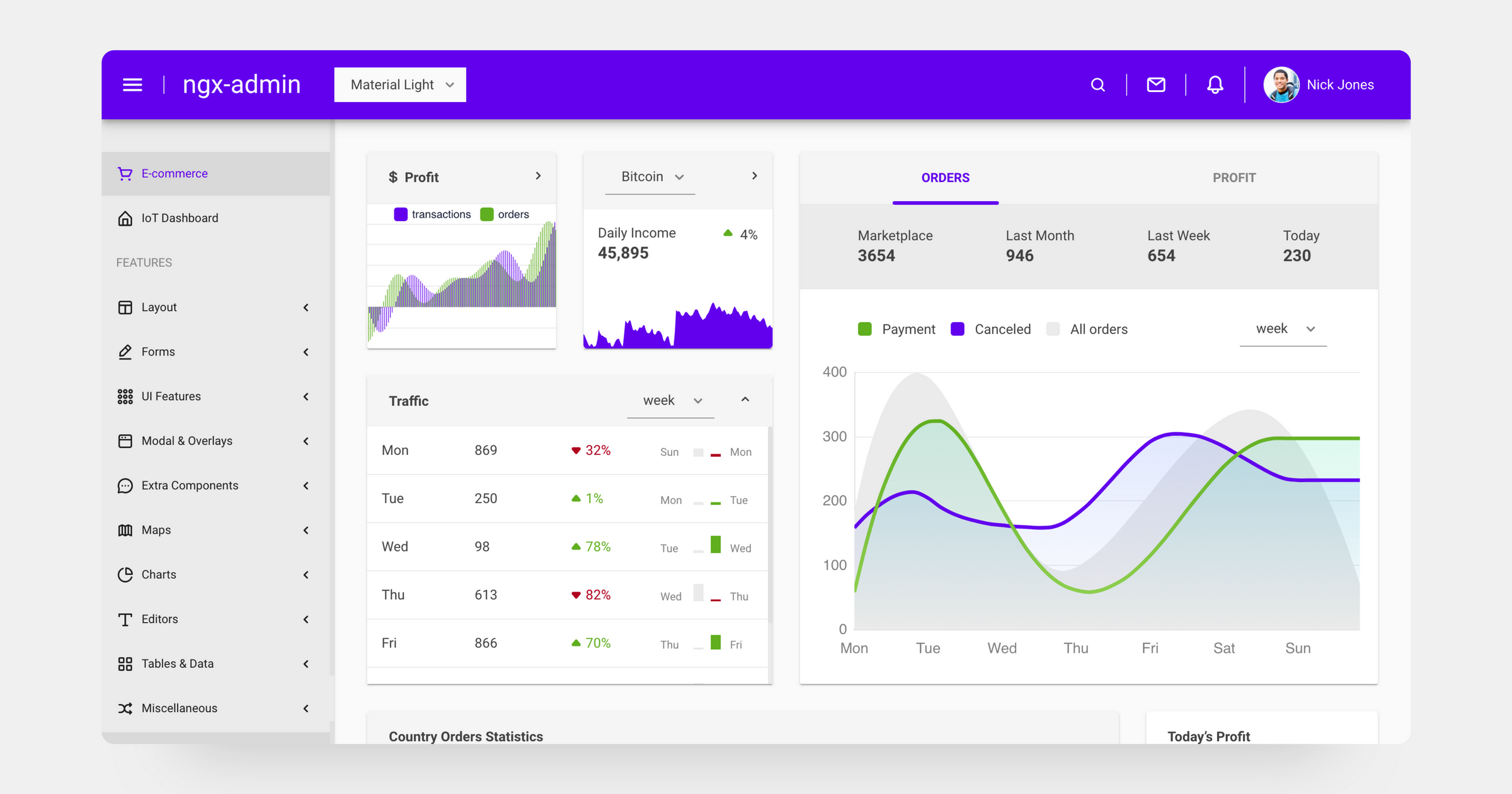Image resolution: width=1512 pixels, height=794 pixels.
Task: Open the Traffic week period dropdown
Action: [x=671, y=401]
